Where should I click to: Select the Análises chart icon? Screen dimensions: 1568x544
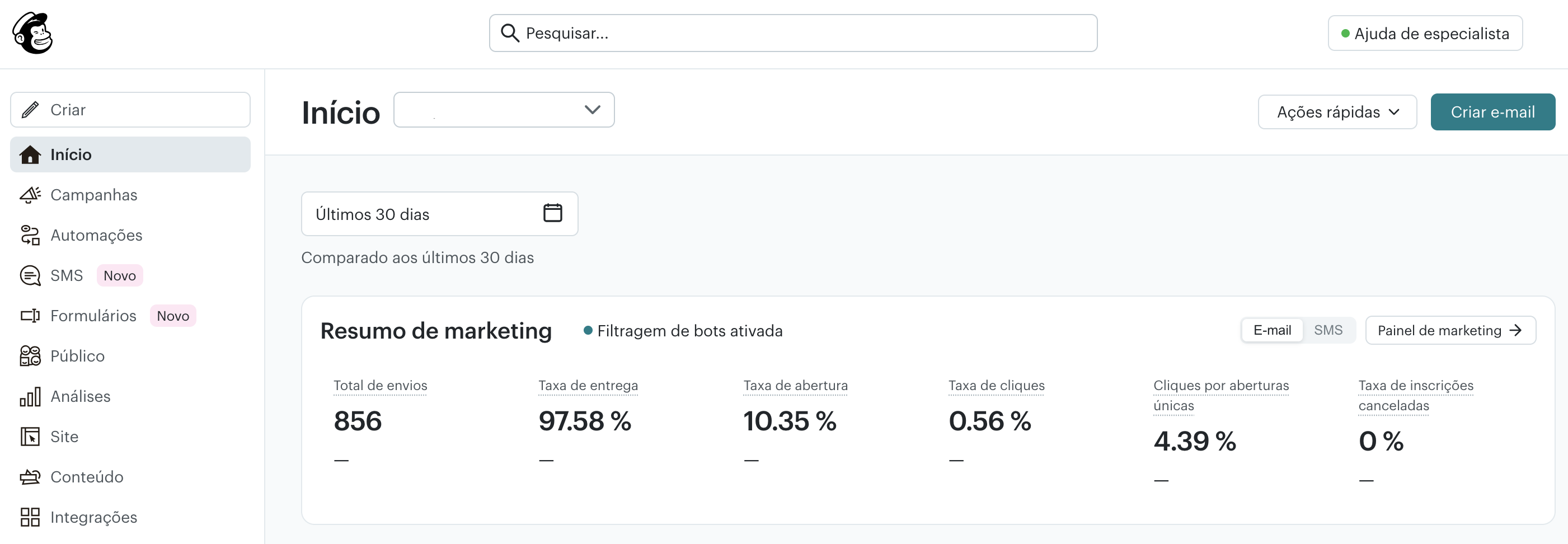(30, 396)
